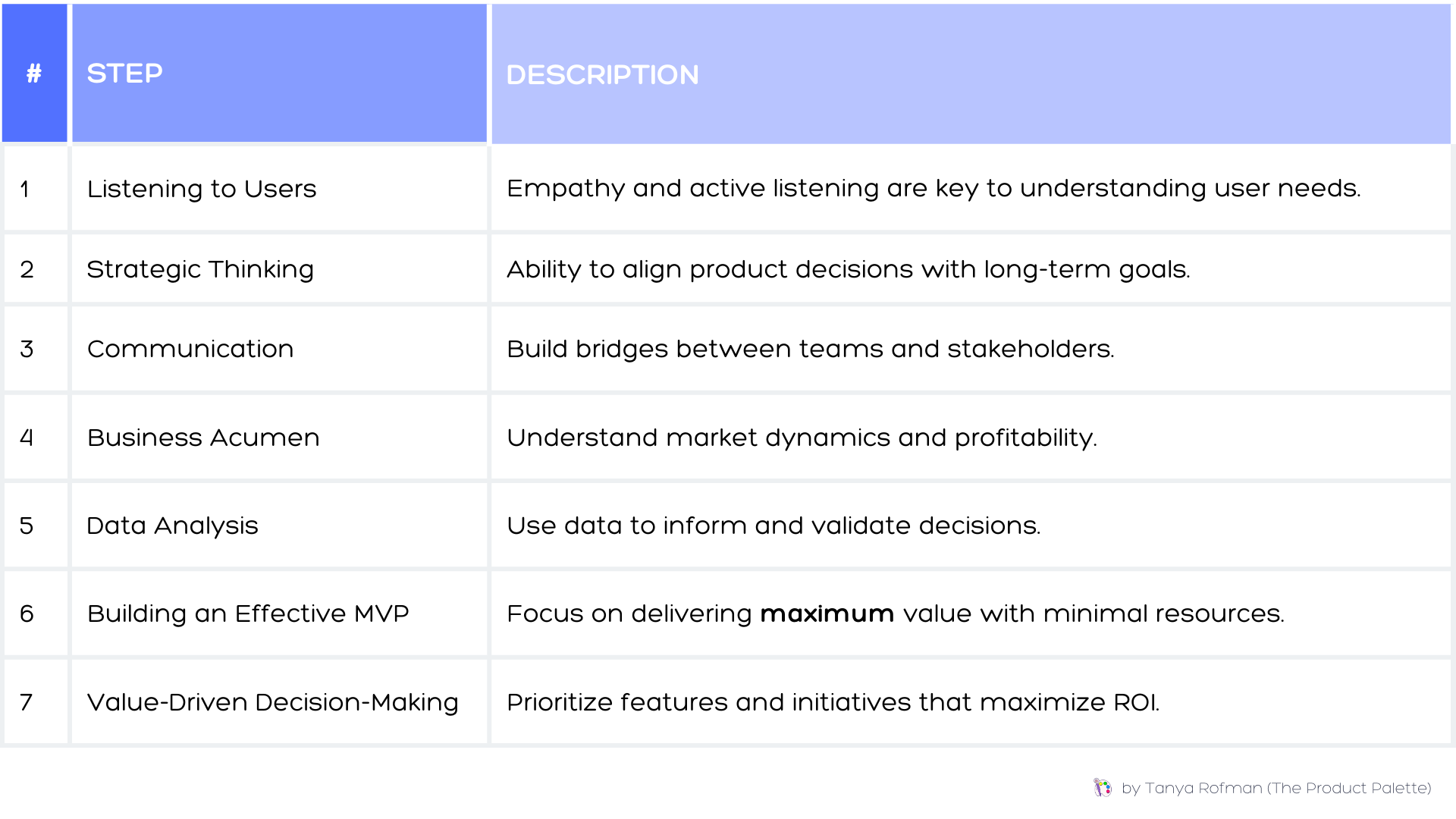Click Value-Driven Decision-Making step cell
The height and width of the screenshot is (819, 1456).
pyautogui.click(x=273, y=702)
